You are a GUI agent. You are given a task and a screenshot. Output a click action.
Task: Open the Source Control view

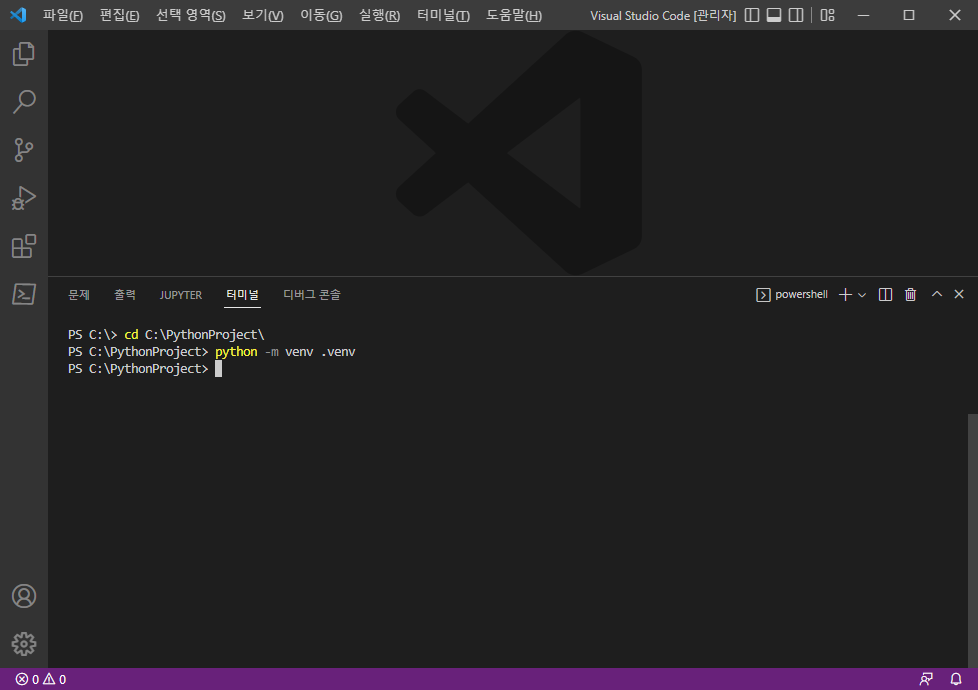point(24,150)
